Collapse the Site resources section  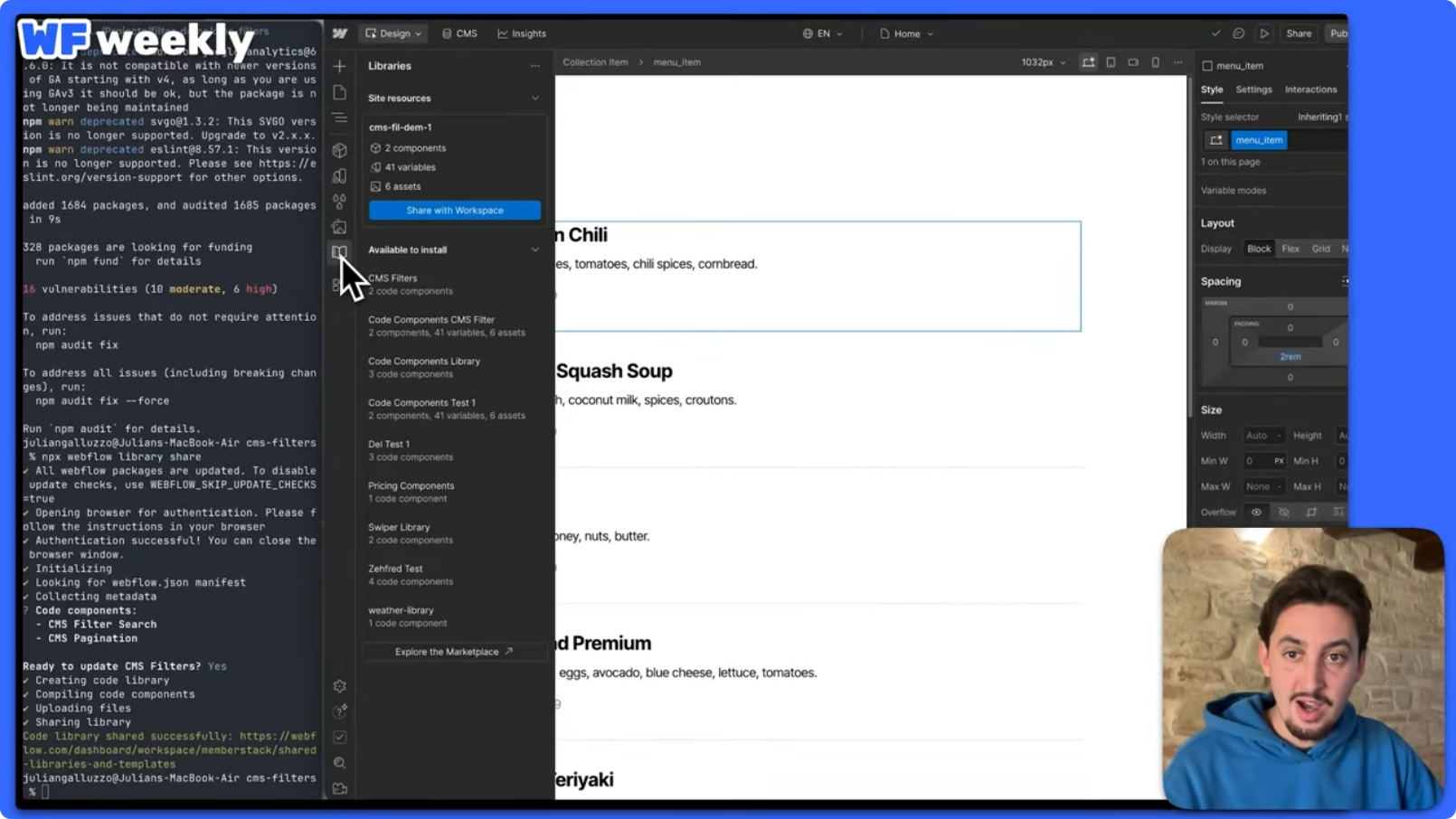click(535, 99)
